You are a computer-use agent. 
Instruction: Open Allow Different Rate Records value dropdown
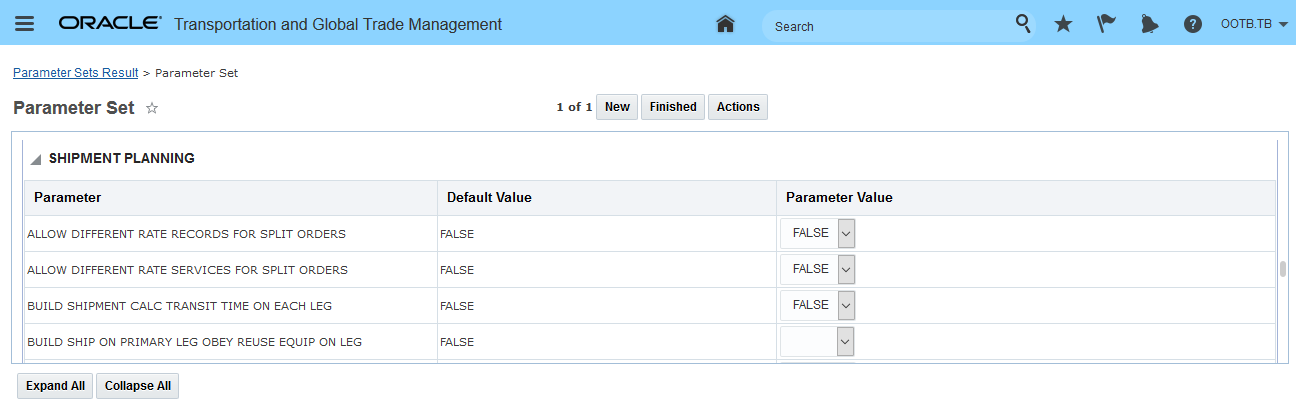coord(846,233)
